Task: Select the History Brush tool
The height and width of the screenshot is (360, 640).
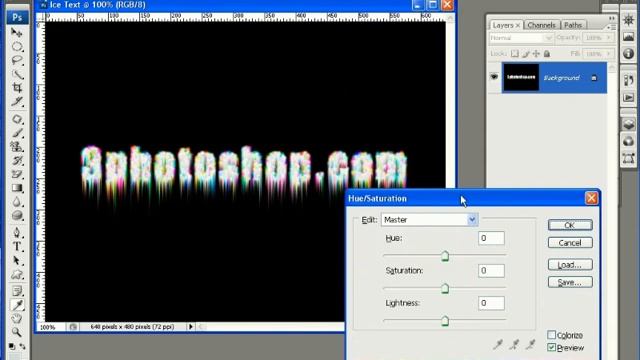Action: pos(17,161)
